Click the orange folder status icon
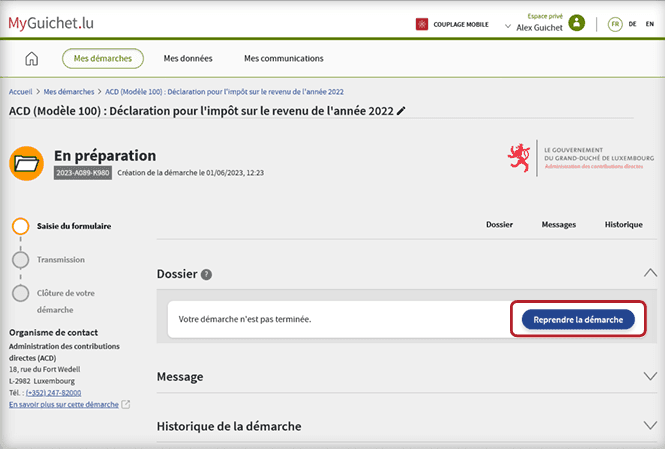This screenshot has height=449, width=665. pyautogui.click(x=26, y=164)
